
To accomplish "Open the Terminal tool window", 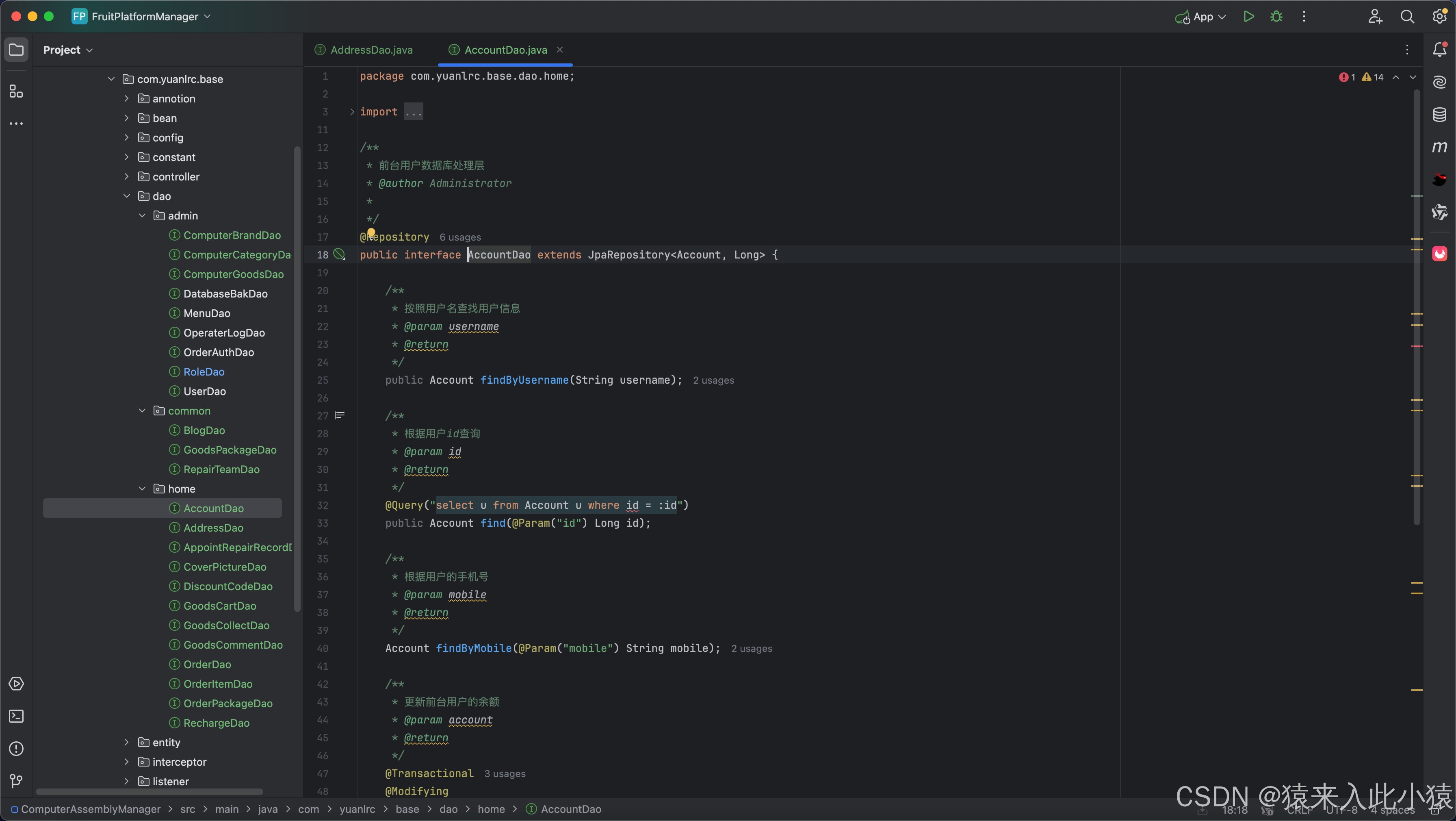I will click(x=16, y=716).
